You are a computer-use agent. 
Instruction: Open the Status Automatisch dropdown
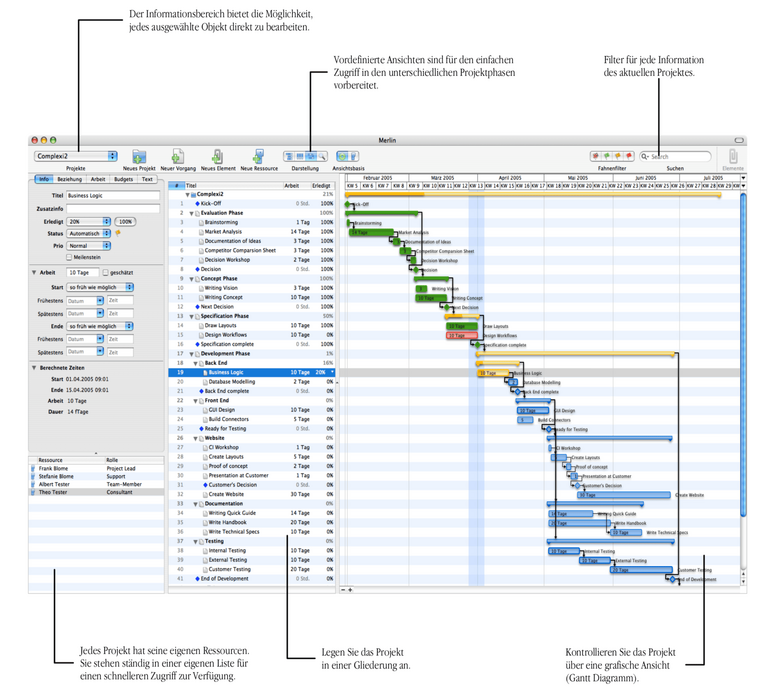click(90, 233)
